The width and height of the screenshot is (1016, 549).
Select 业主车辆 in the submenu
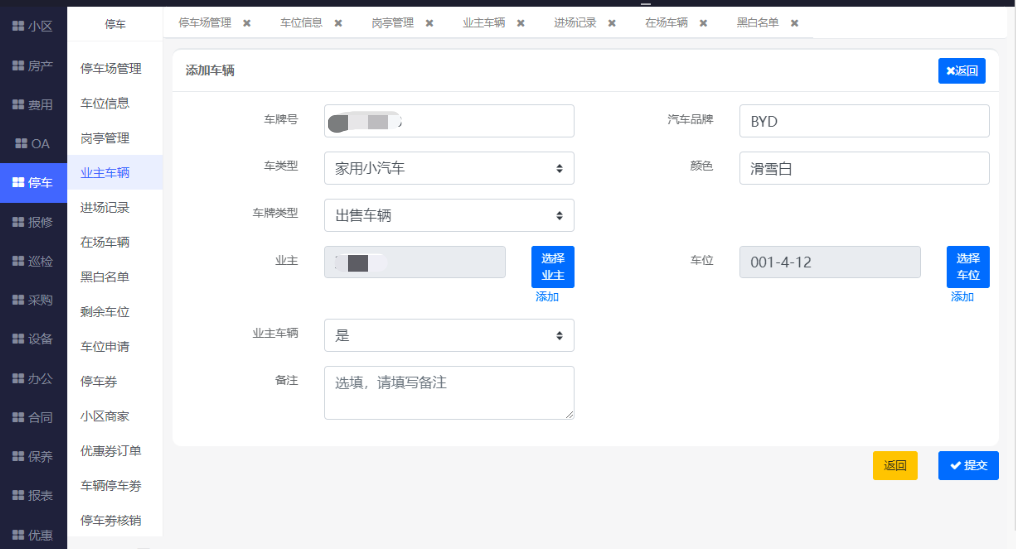pyautogui.click(x=115, y=172)
